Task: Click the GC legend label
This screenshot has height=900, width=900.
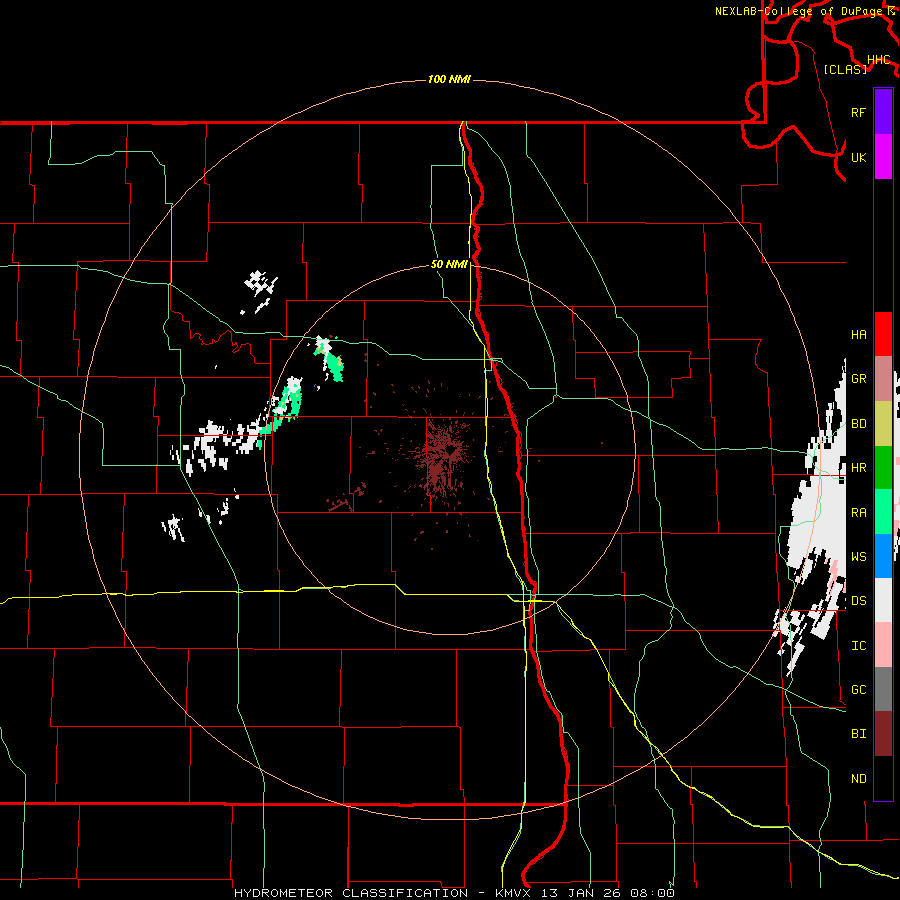Action: (858, 690)
